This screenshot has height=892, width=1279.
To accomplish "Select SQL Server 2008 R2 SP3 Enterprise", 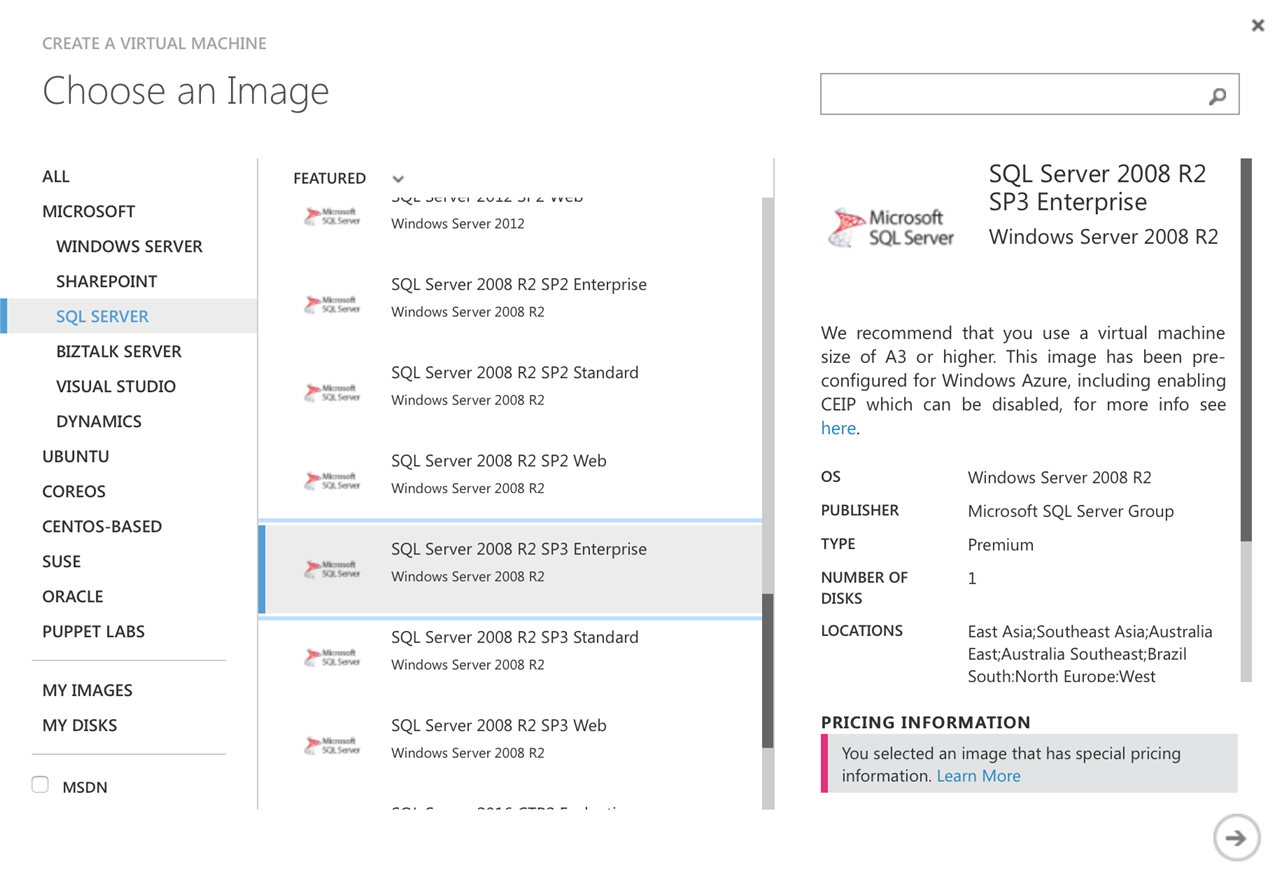I will tap(510, 568).
